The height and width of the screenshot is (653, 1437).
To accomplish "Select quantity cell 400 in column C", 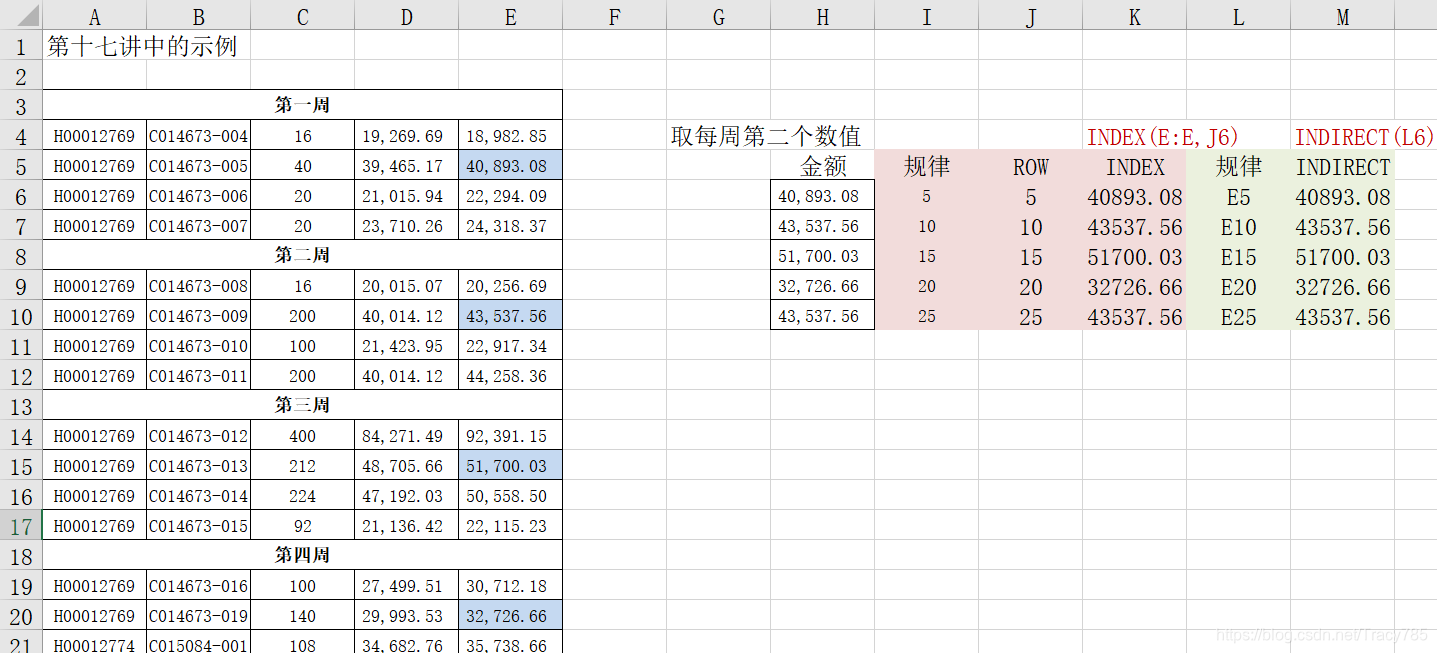I will coord(302,436).
